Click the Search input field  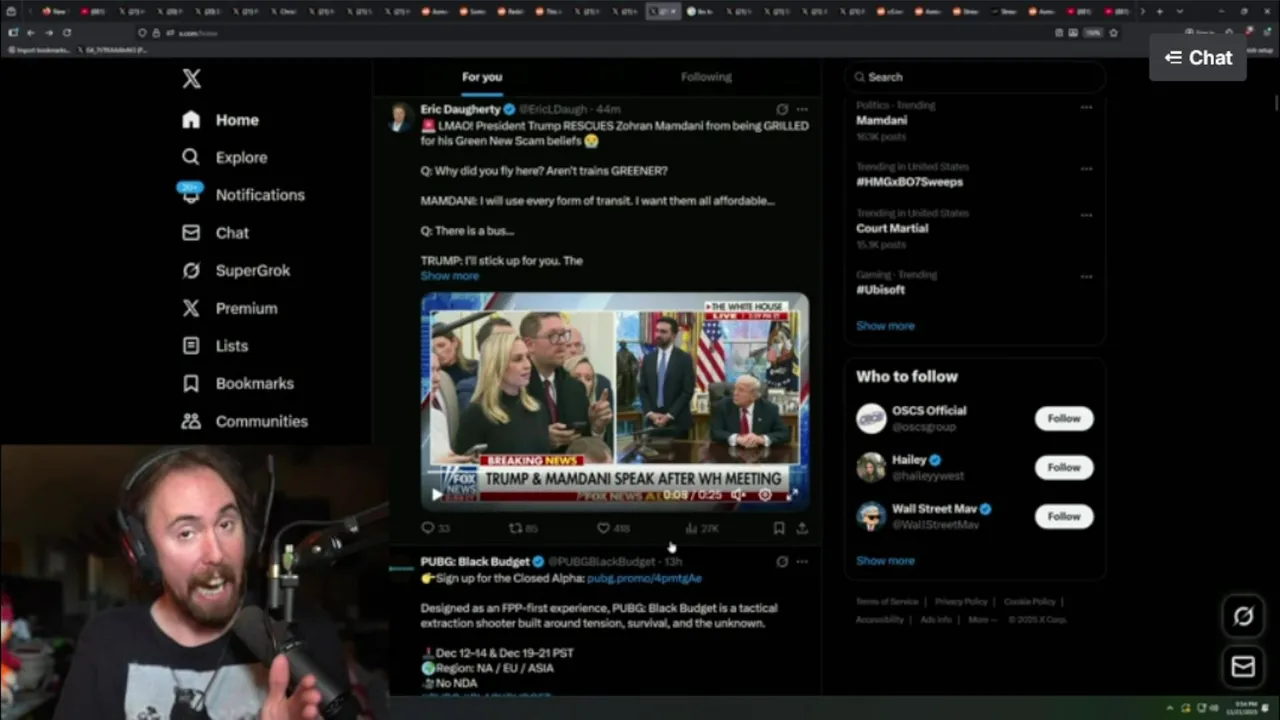tap(975, 77)
